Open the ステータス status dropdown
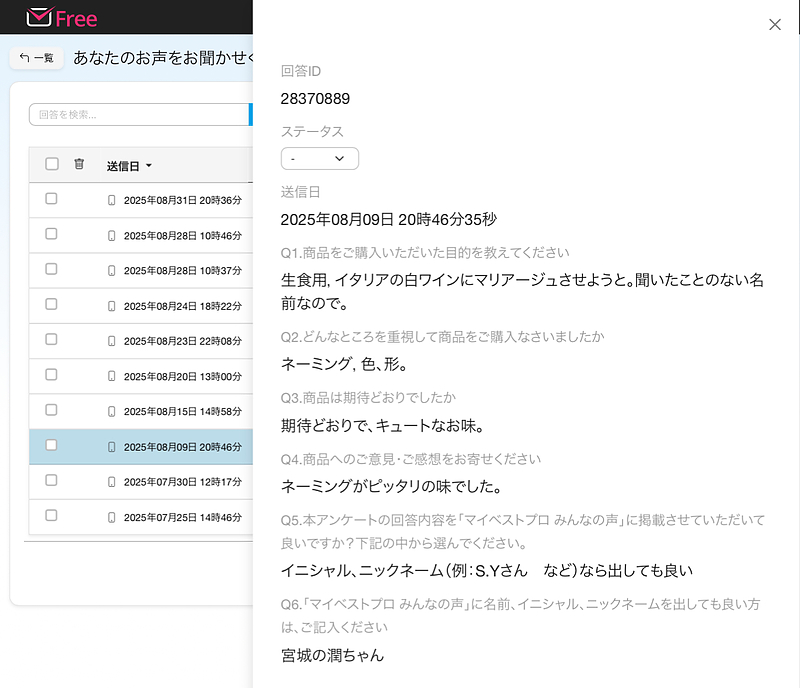 (319, 159)
